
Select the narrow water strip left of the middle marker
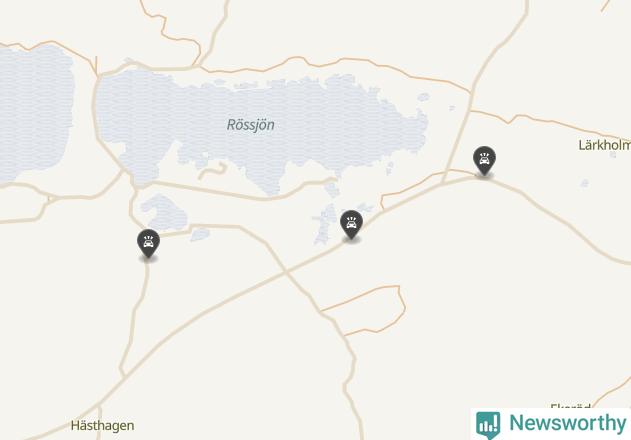click(x=325, y=225)
